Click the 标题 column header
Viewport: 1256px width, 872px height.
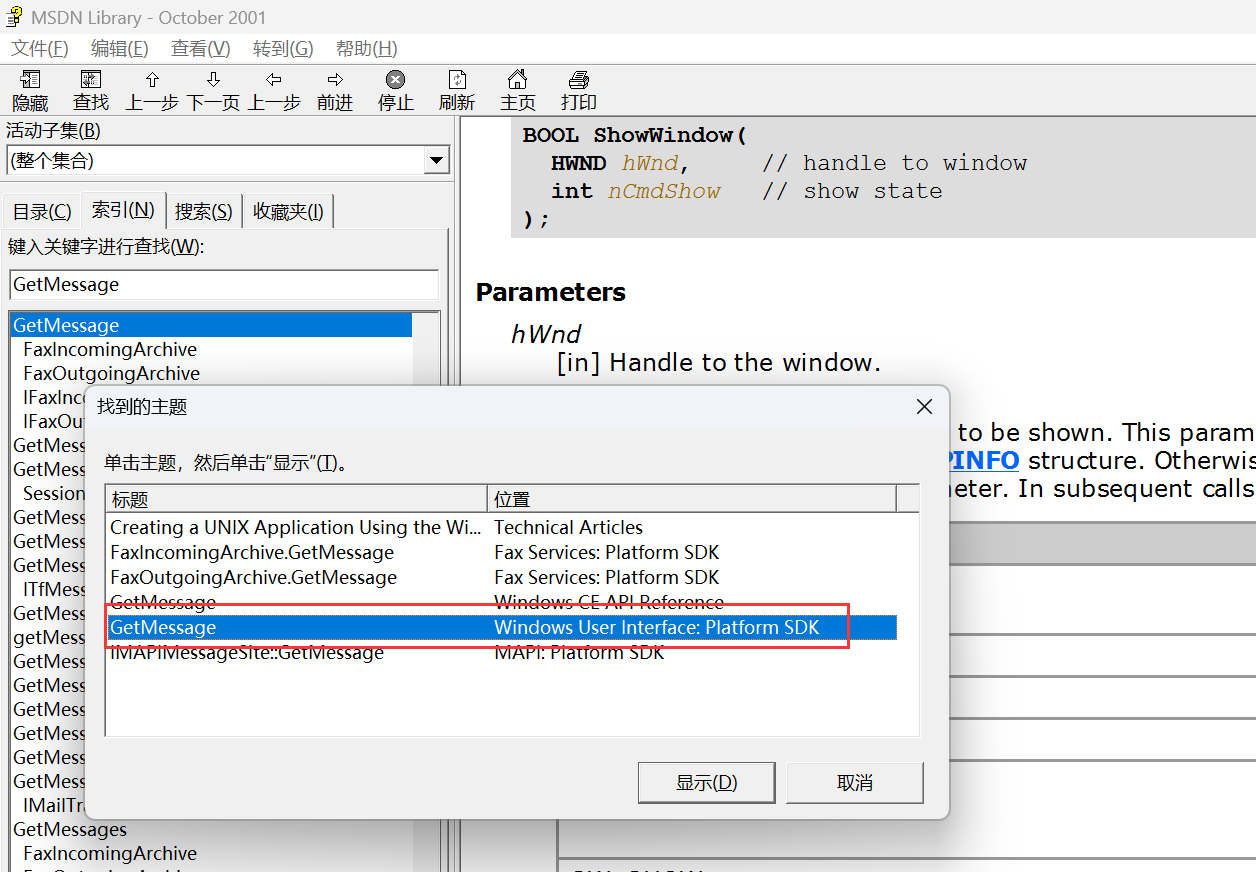[x=297, y=499]
